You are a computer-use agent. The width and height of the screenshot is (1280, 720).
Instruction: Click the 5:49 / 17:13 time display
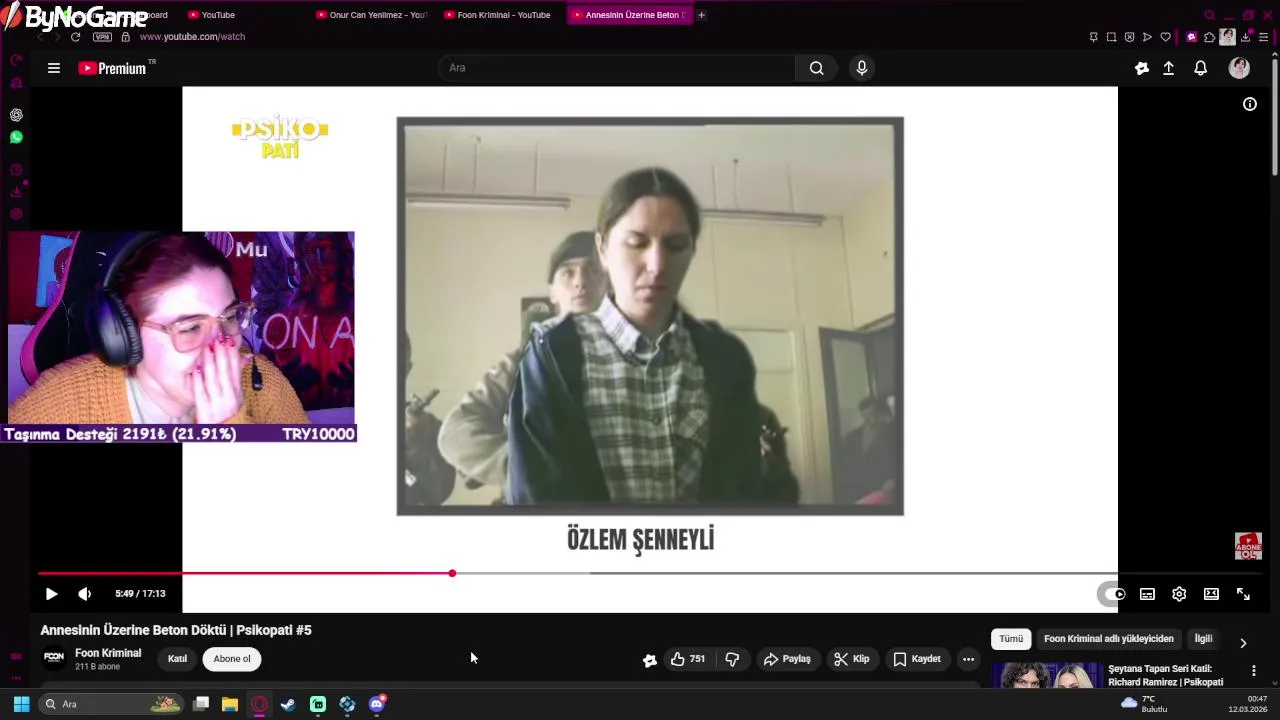point(140,594)
